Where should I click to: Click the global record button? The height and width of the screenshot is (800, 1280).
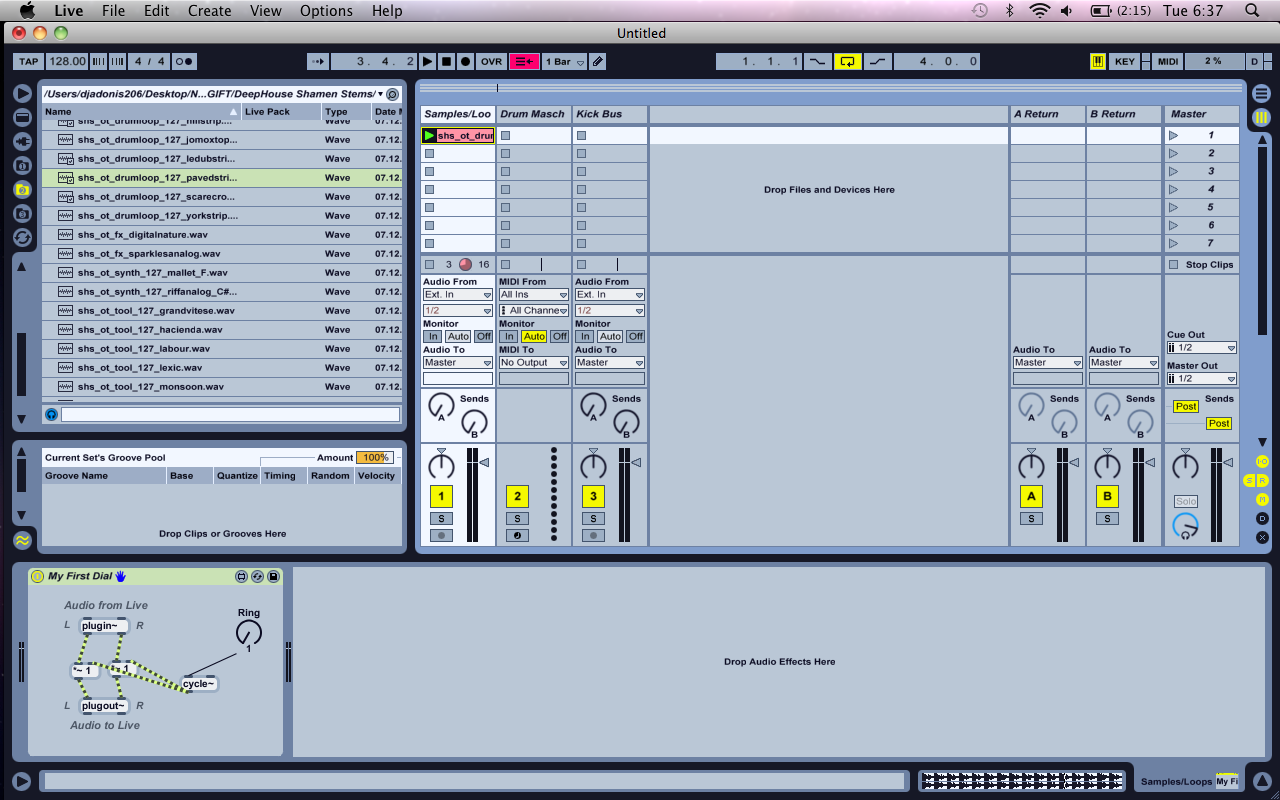tap(465, 61)
